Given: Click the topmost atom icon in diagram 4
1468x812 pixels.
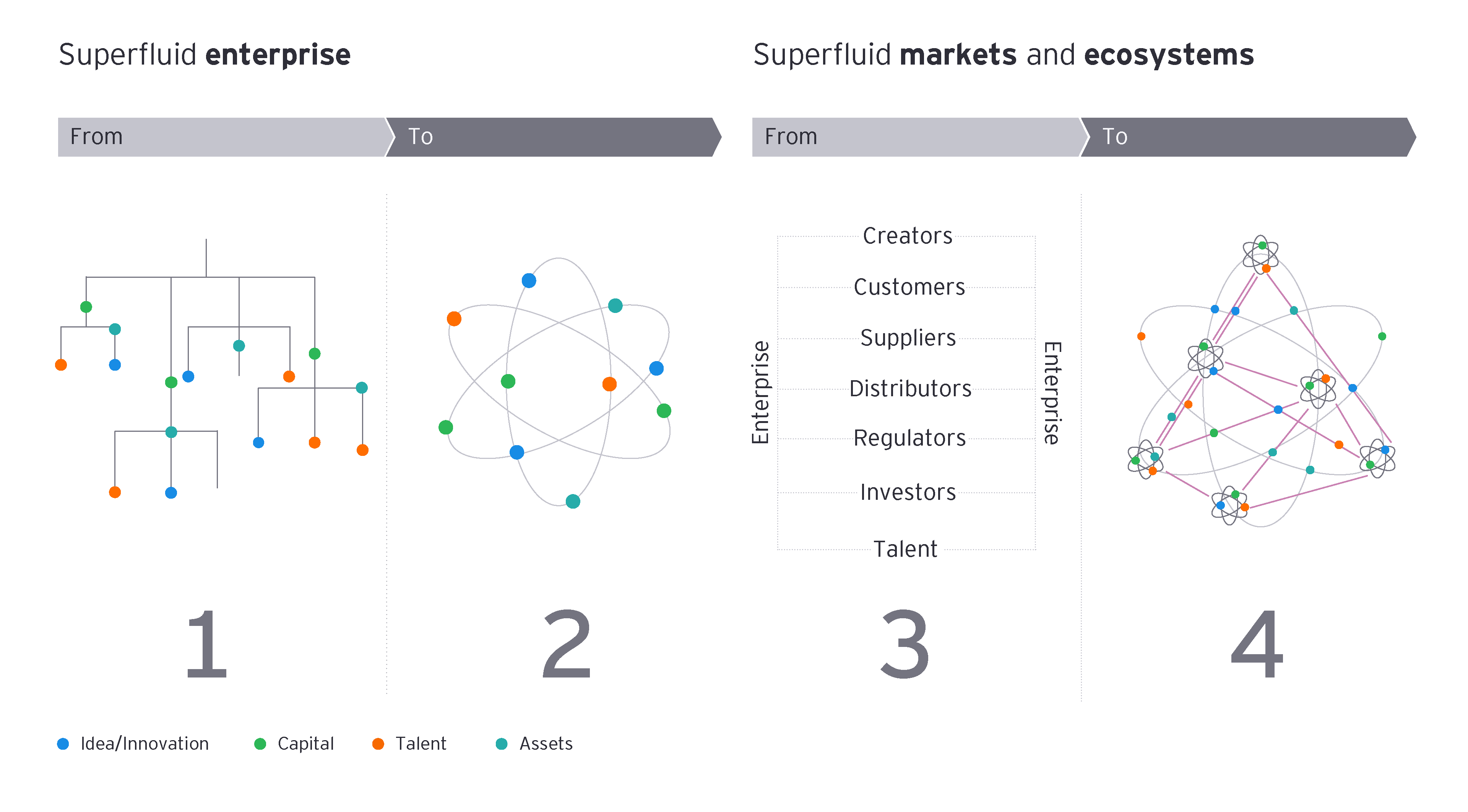Looking at the screenshot, I should 1260,254.
